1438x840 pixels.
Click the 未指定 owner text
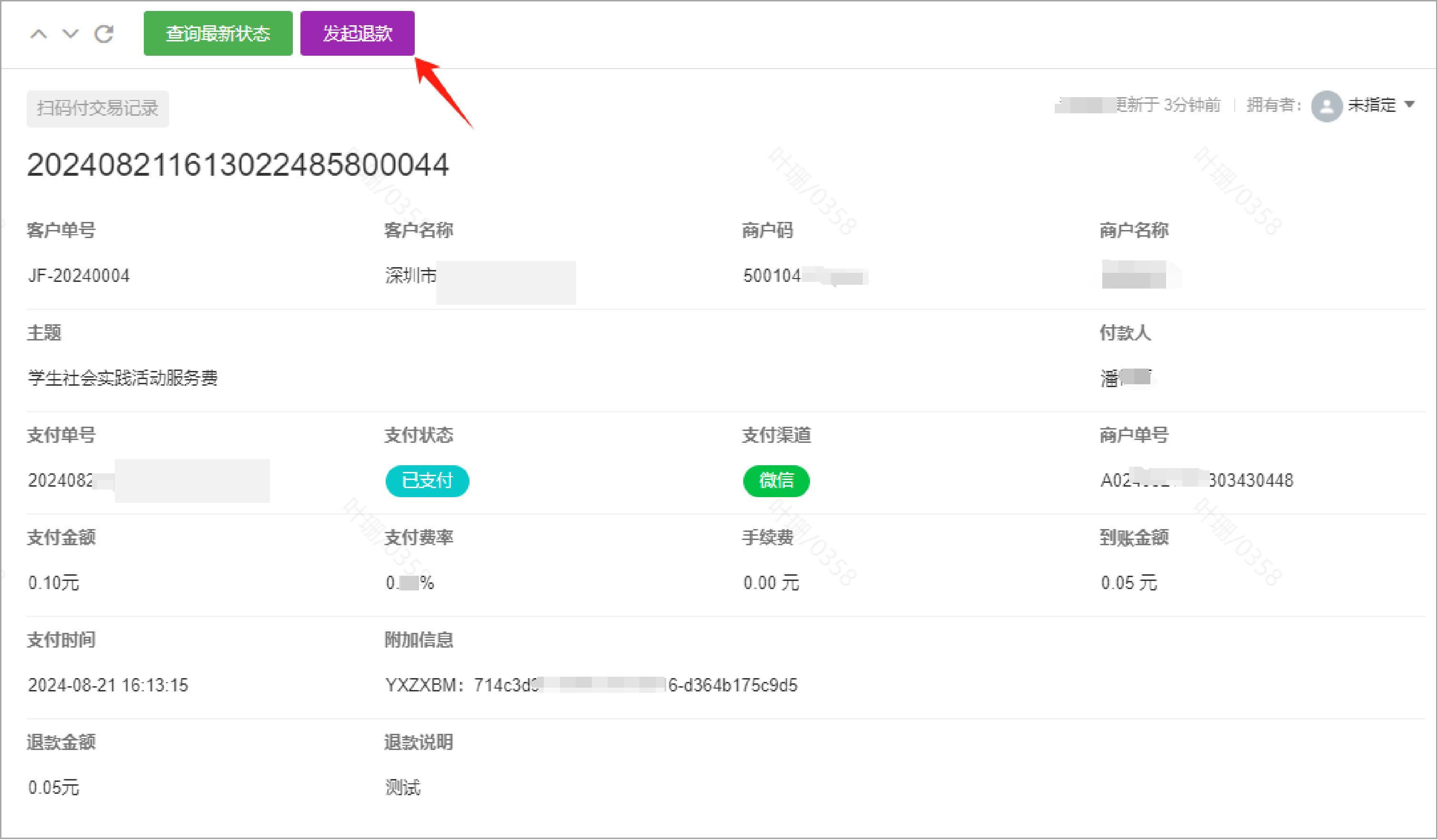1371,105
